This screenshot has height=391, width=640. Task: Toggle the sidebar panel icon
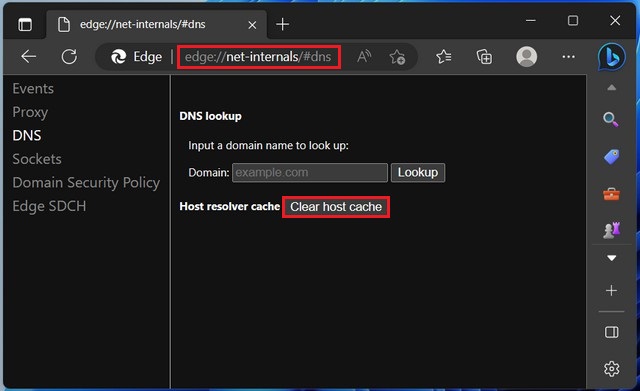click(x=611, y=332)
